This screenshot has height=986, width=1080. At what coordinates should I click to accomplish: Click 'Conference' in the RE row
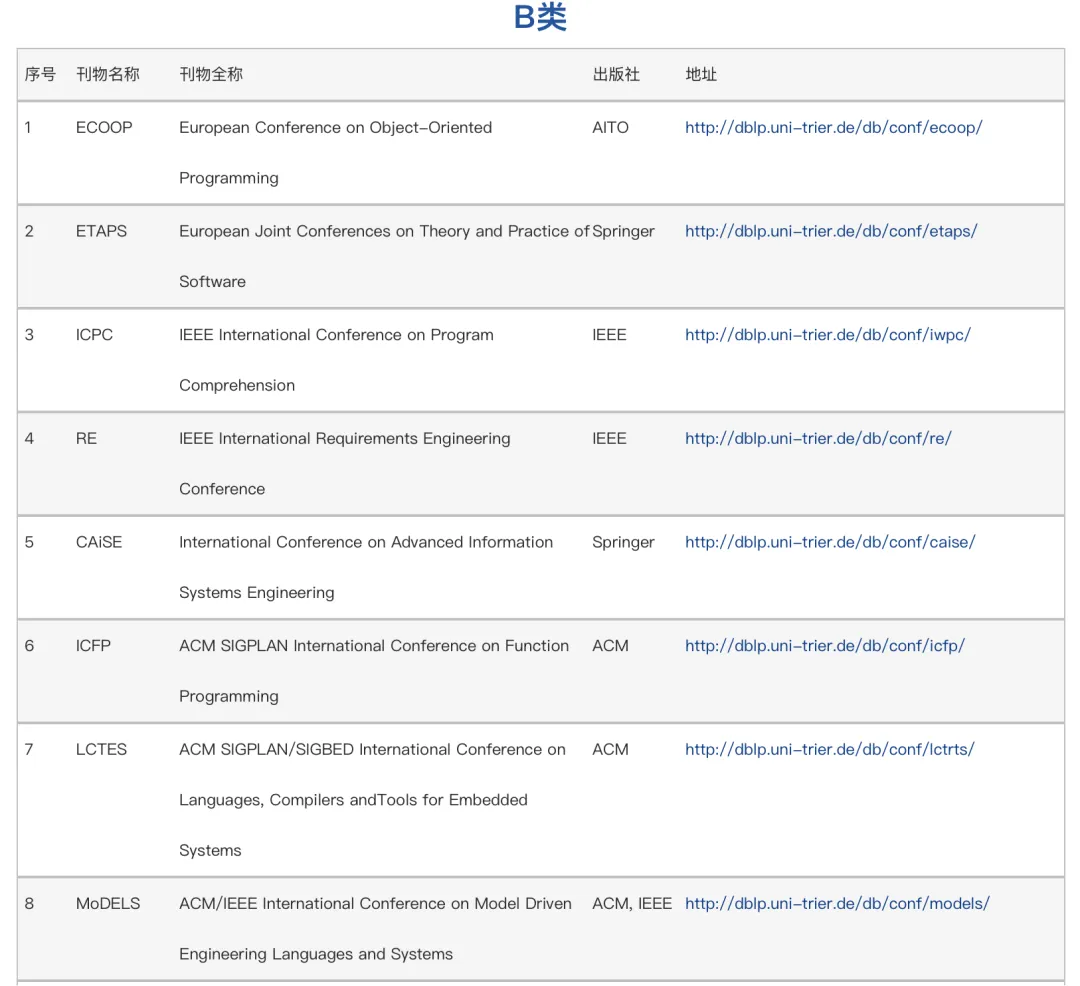(x=222, y=489)
